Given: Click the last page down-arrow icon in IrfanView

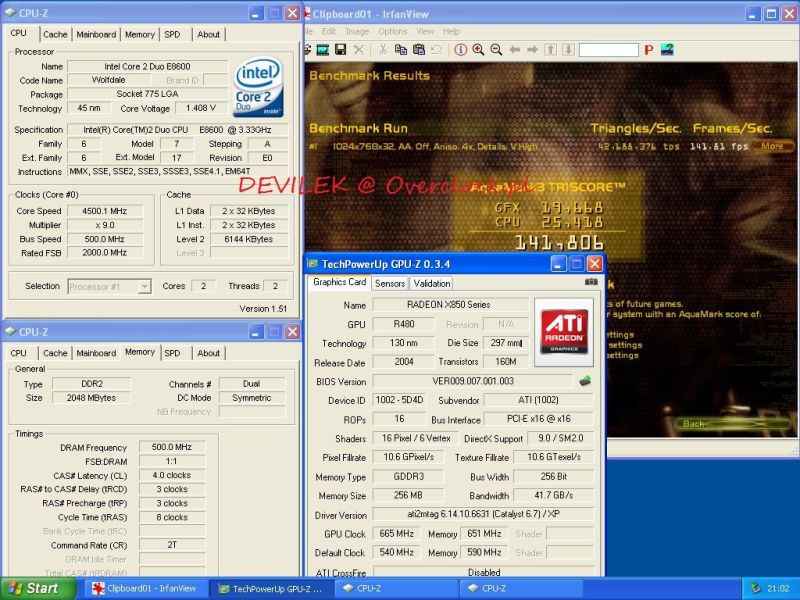Looking at the screenshot, I should 568,49.
